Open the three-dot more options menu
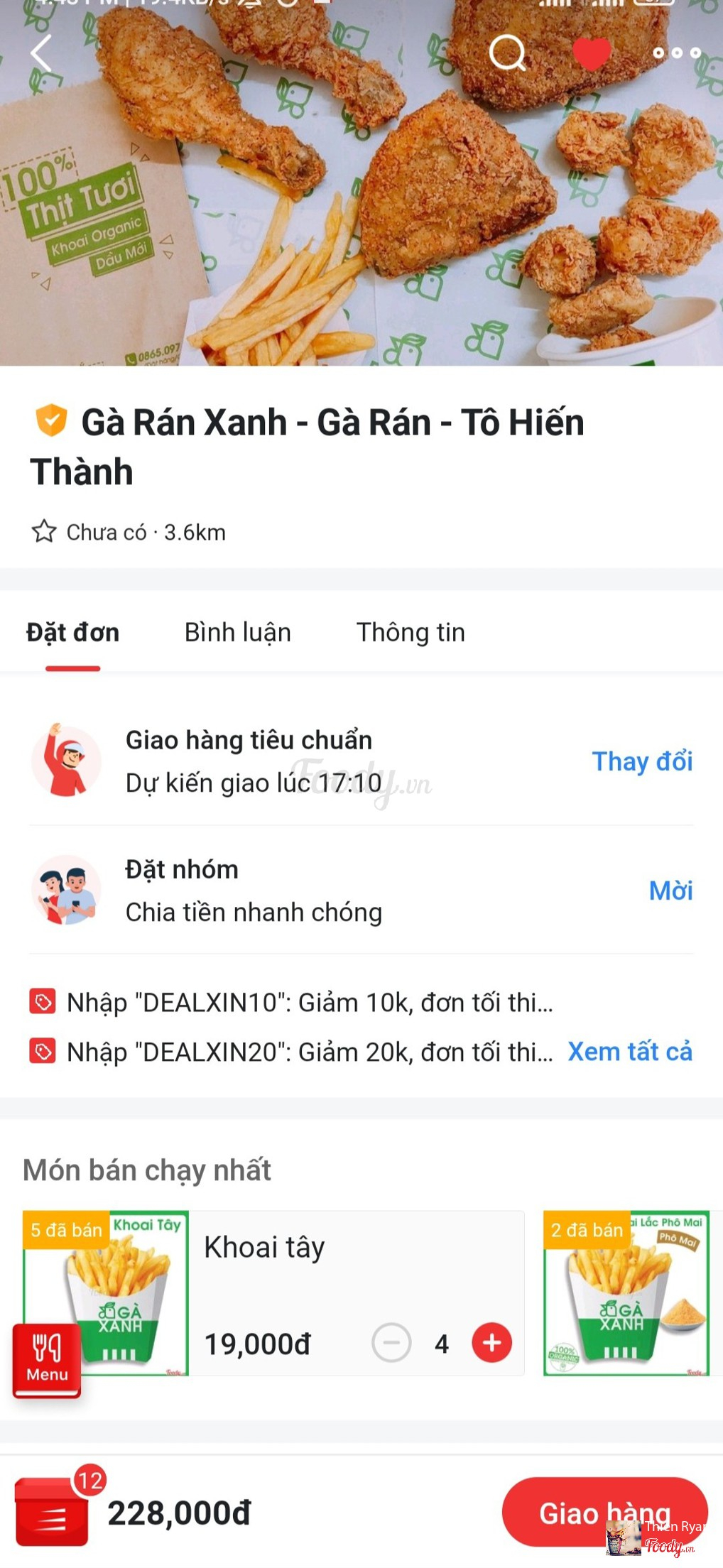Screen dimensions: 723x1568 click(x=677, y=53)
